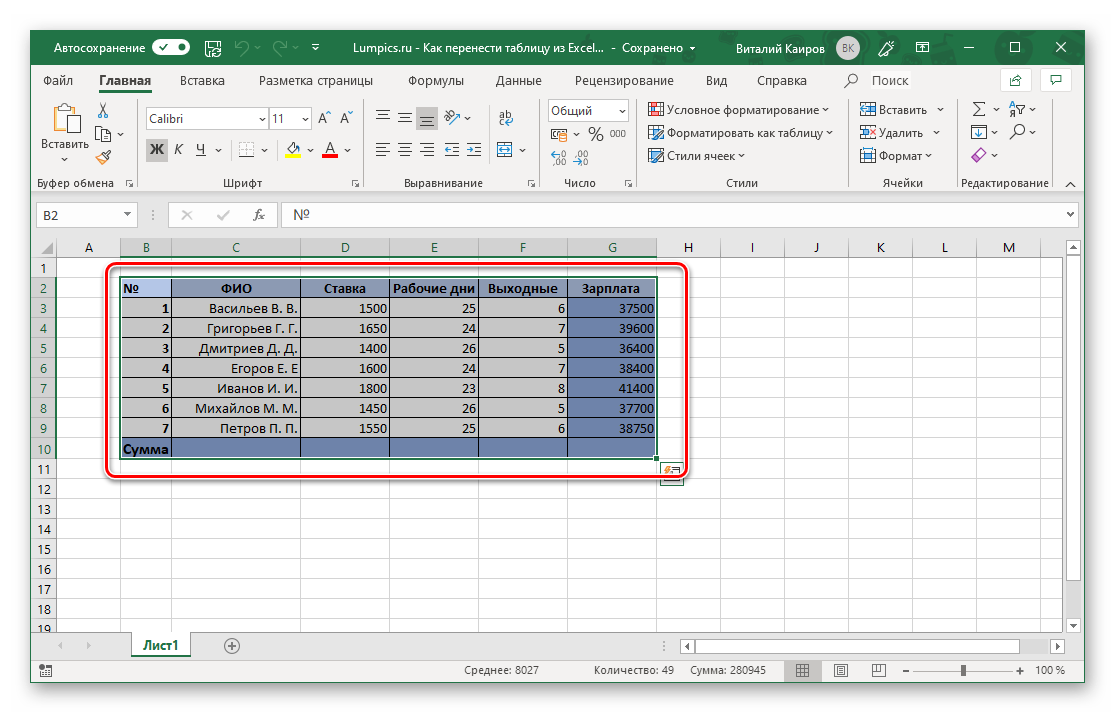
Task: Open Форматировать как таблицу dropdown
Action: point(740,133)
